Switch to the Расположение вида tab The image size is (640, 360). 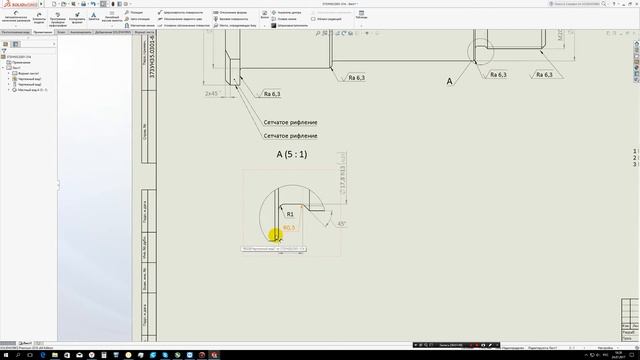(x=16, y=32)
